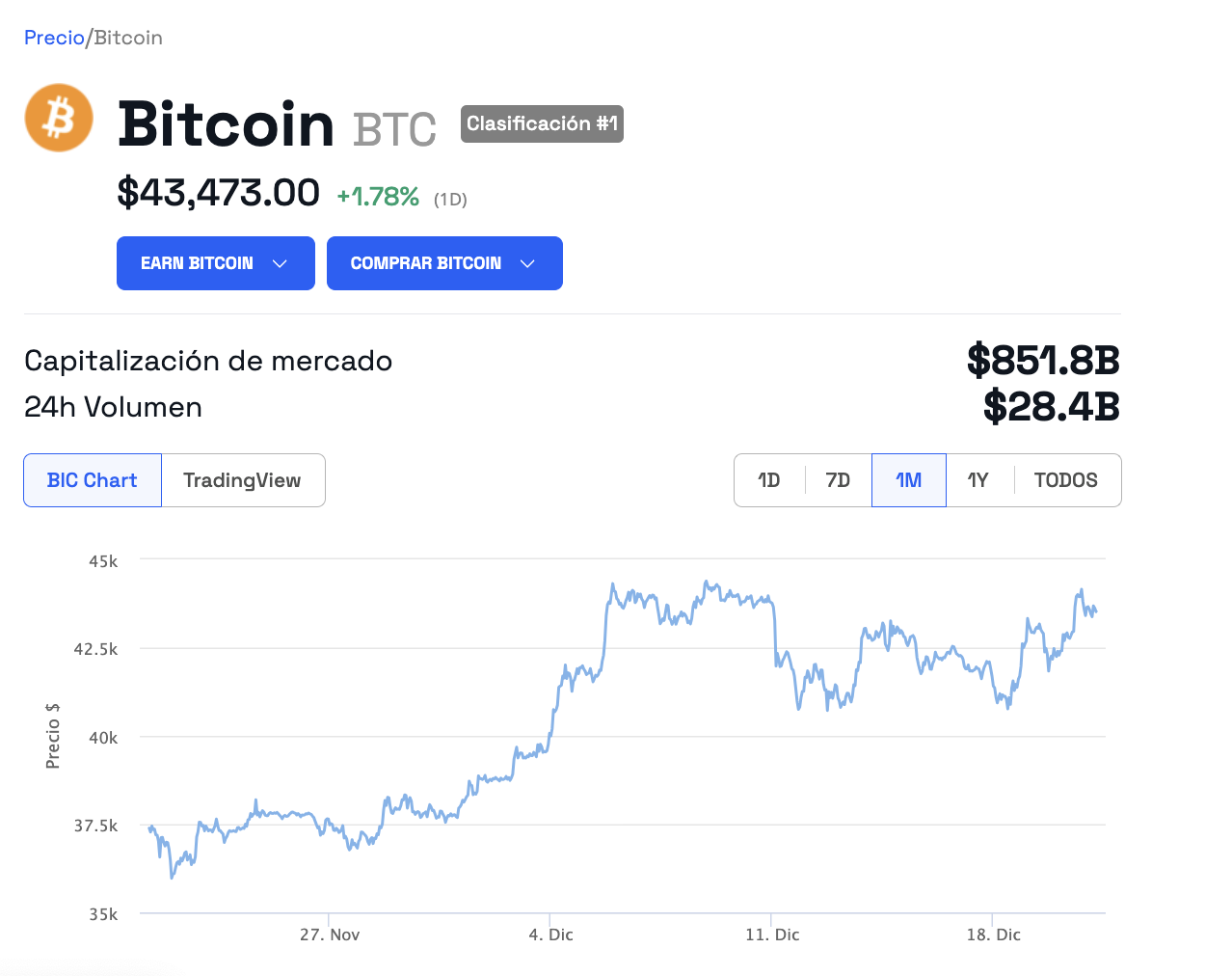Choose the 1Y chart range
1232x976 pixels.
978,480
